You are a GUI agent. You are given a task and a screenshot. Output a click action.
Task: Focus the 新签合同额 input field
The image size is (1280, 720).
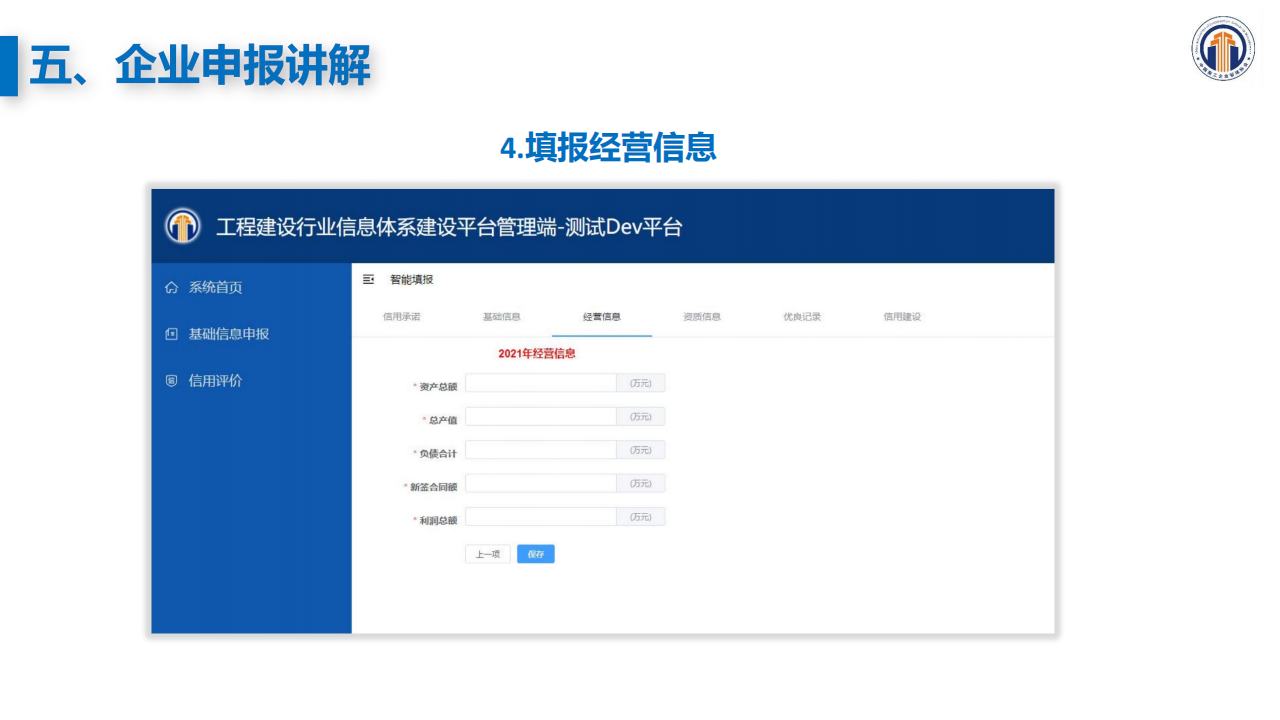coord(541,484)
